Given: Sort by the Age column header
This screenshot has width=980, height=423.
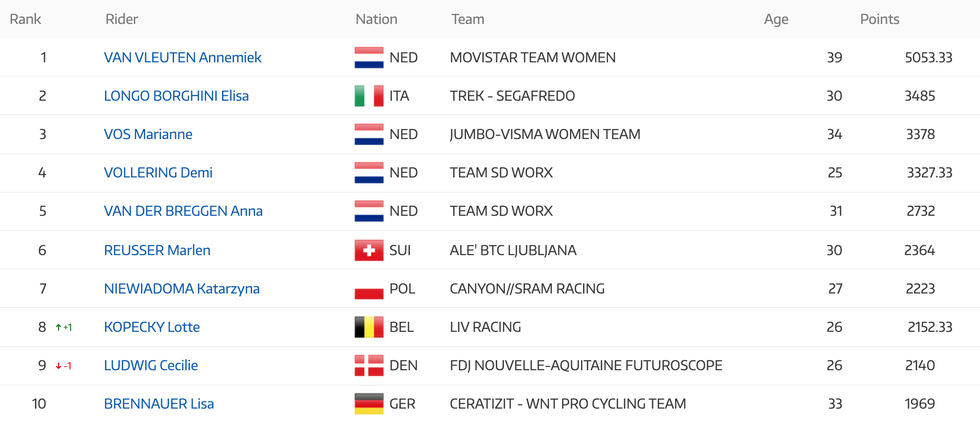Looking at the screenshot, I should (x=776, y=19).
